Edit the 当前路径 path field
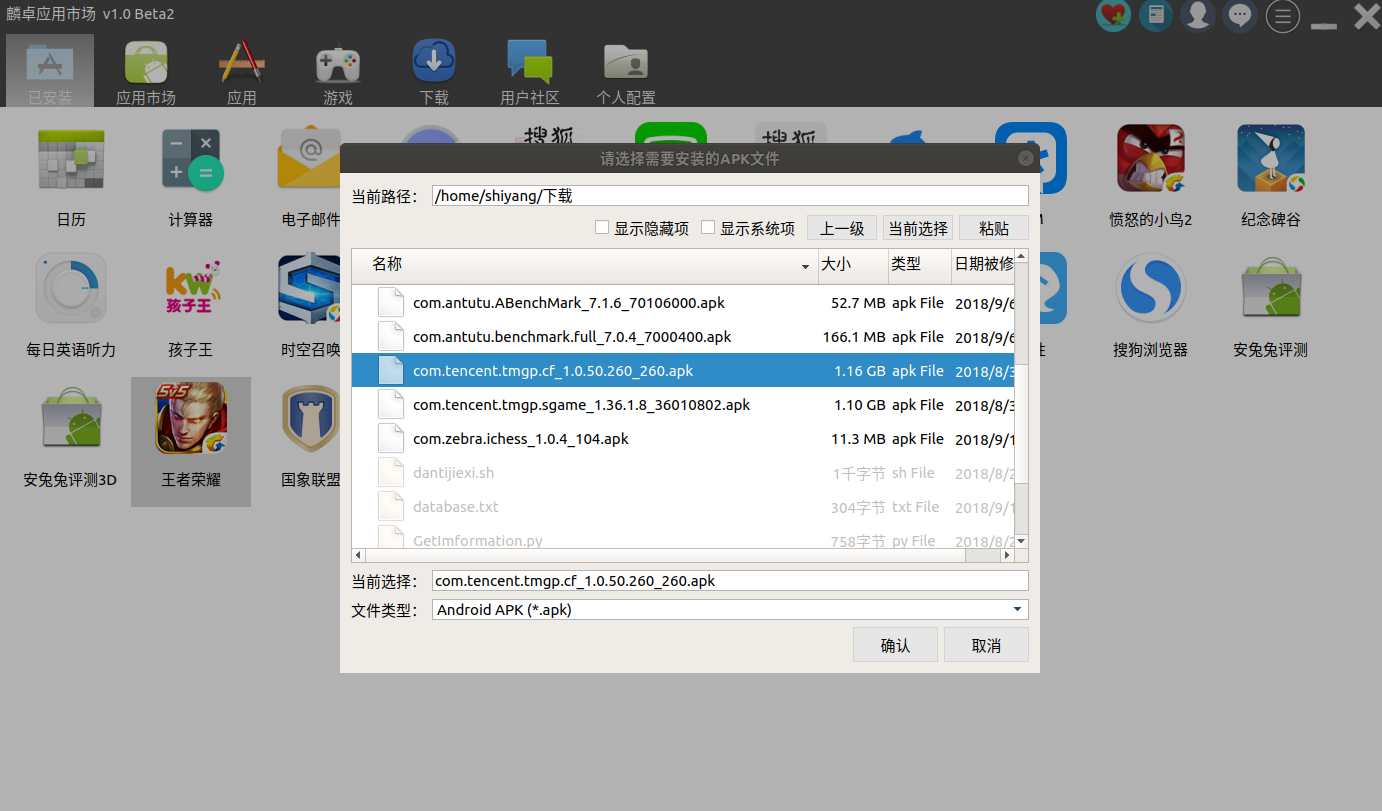The height and width of the screenshot is (811, 1382). click(x=730, y=196)
